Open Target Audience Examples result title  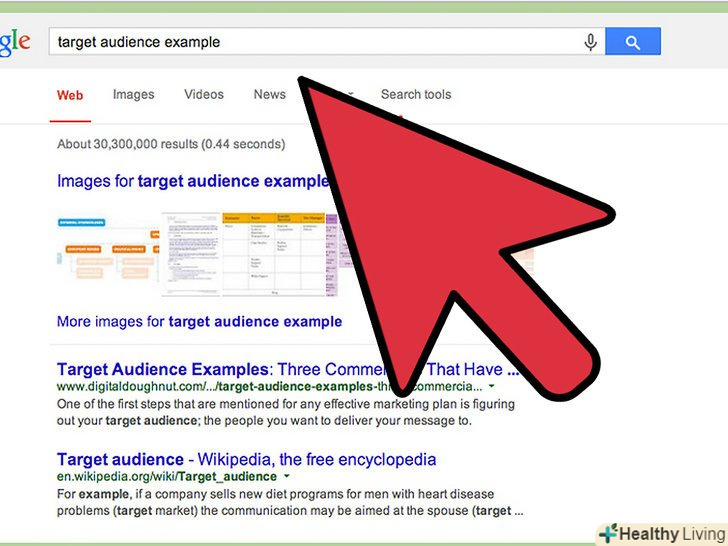click(288, 369)
